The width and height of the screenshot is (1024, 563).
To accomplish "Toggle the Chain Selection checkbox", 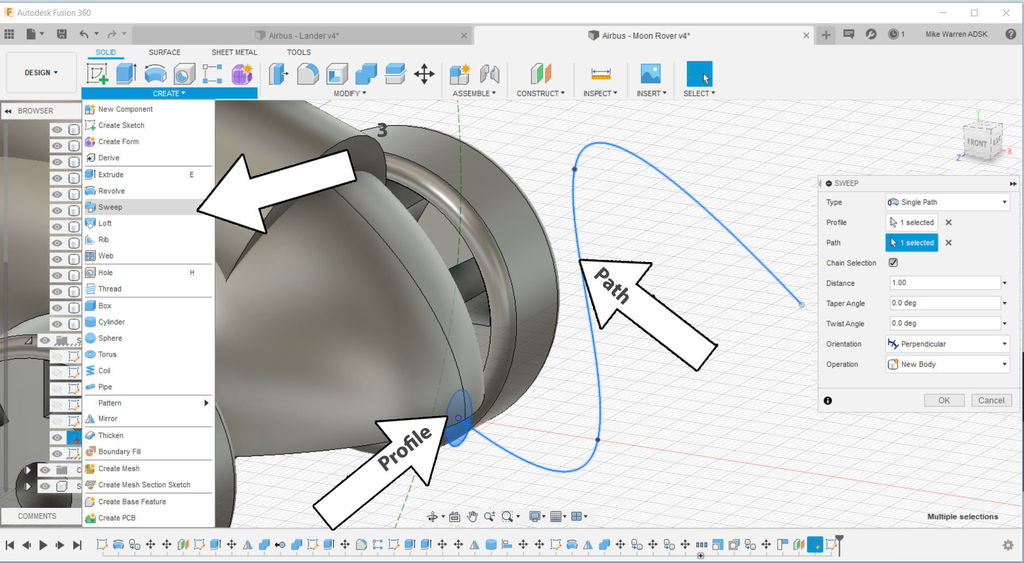I will point(893,263).
